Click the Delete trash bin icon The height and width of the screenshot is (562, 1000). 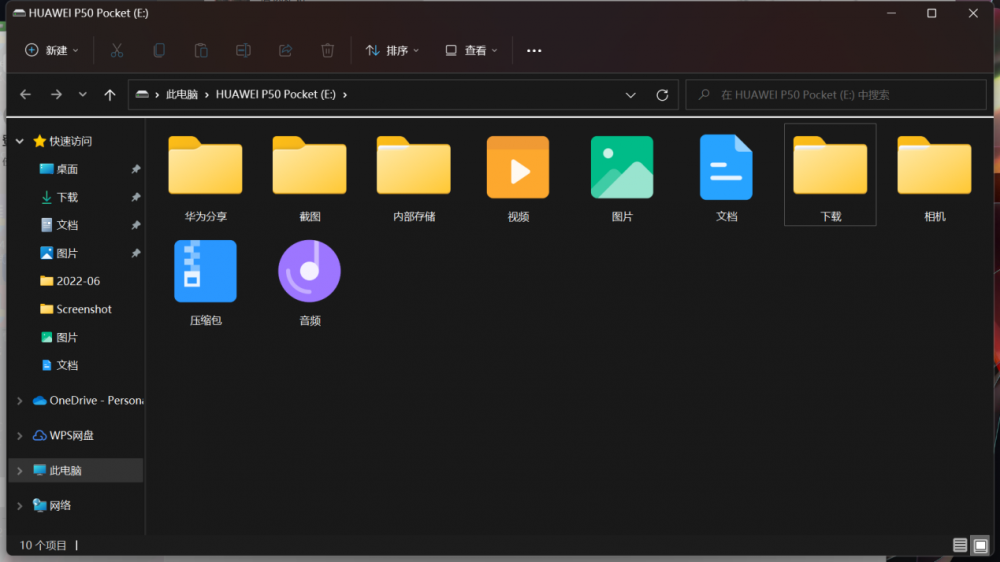click(327, 50)
